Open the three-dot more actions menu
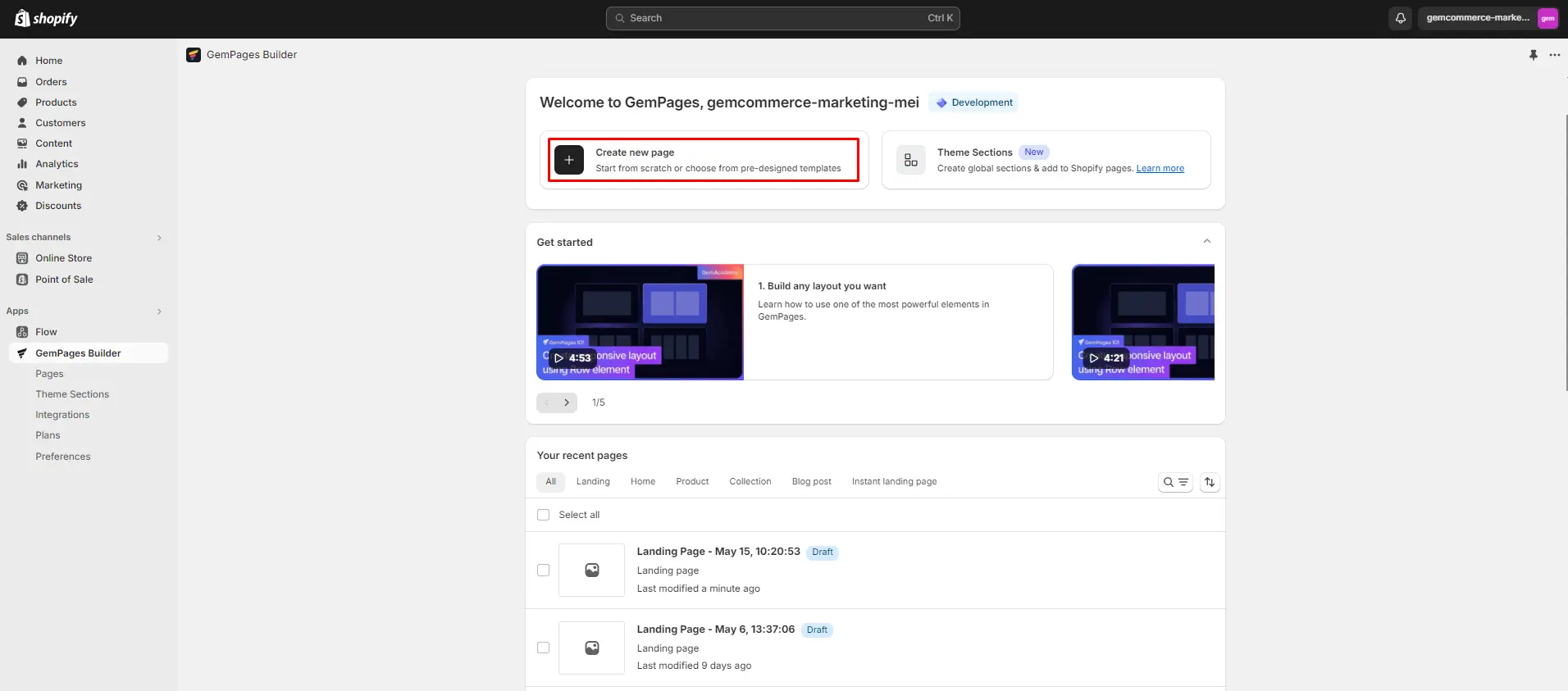 point(1554,55)
